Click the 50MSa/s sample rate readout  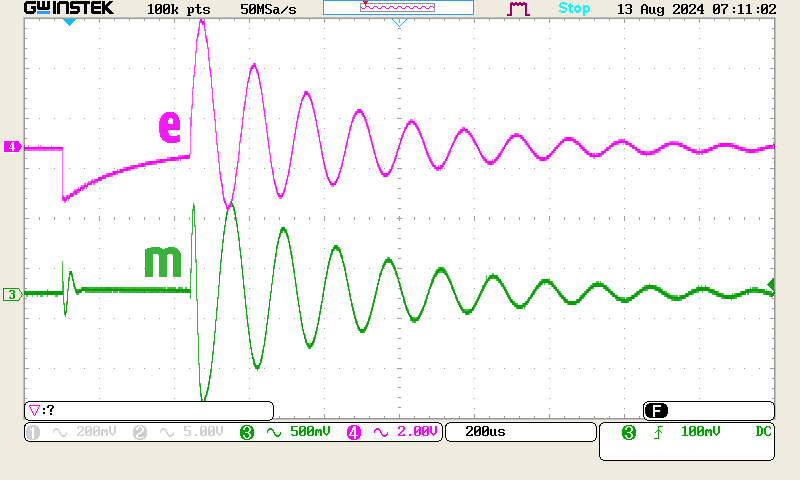coord(270,8)
